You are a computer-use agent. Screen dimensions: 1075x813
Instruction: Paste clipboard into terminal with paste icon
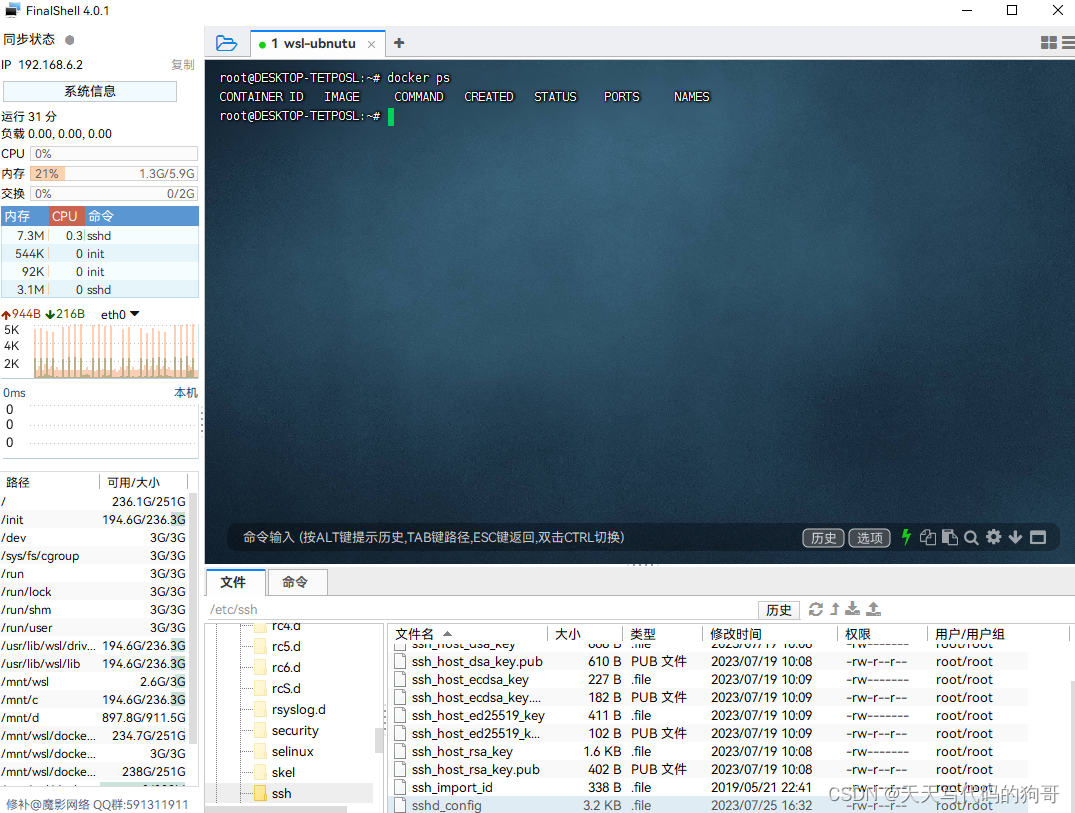pyautogui.click(x=950, y=537)
